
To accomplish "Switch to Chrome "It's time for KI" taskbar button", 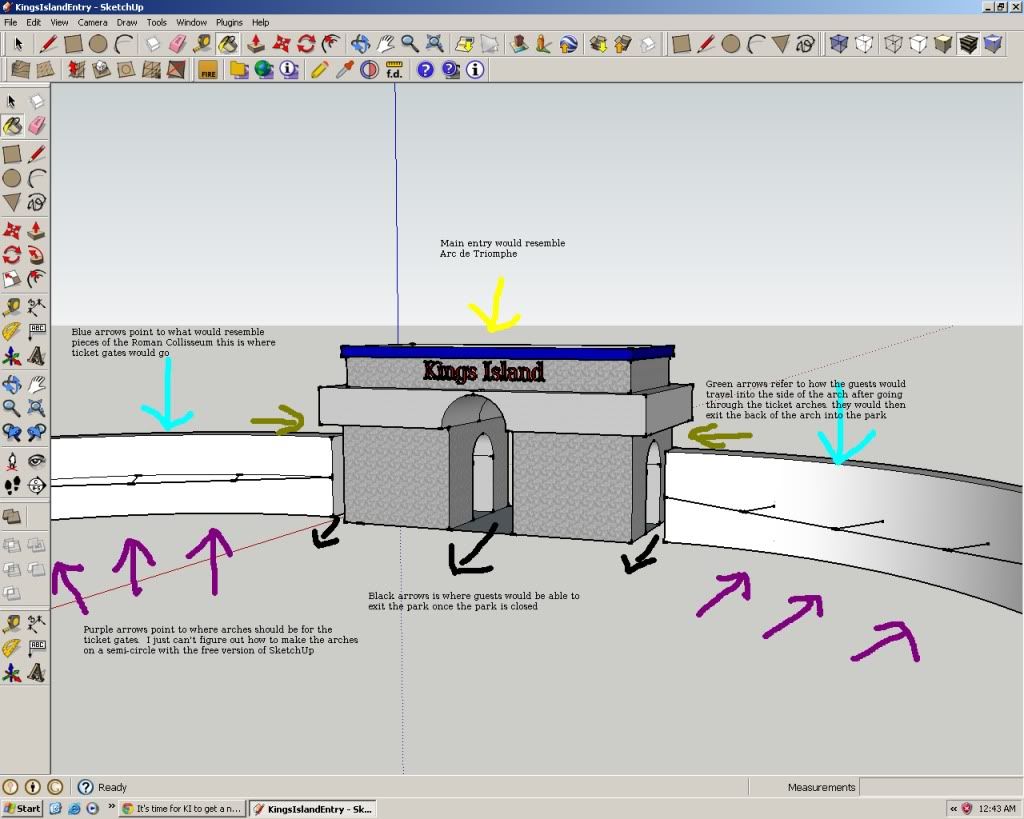I will click(181, 808).
